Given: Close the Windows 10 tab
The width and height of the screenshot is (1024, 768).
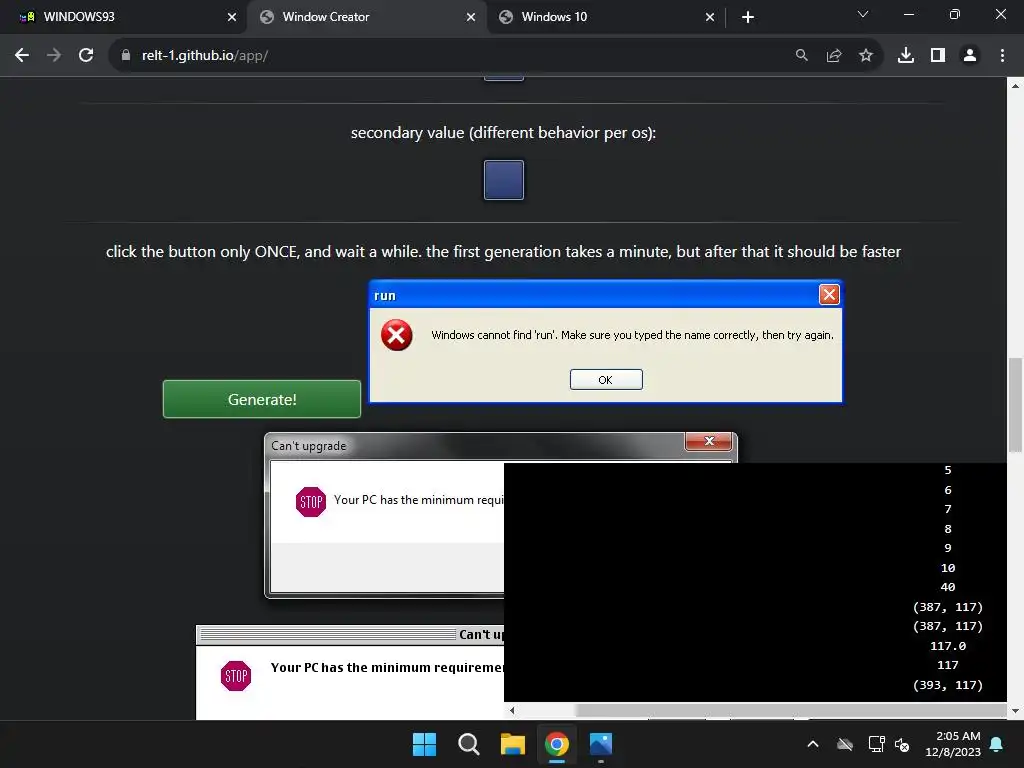Looking at the screenshot, I should (x=710, y=17).
